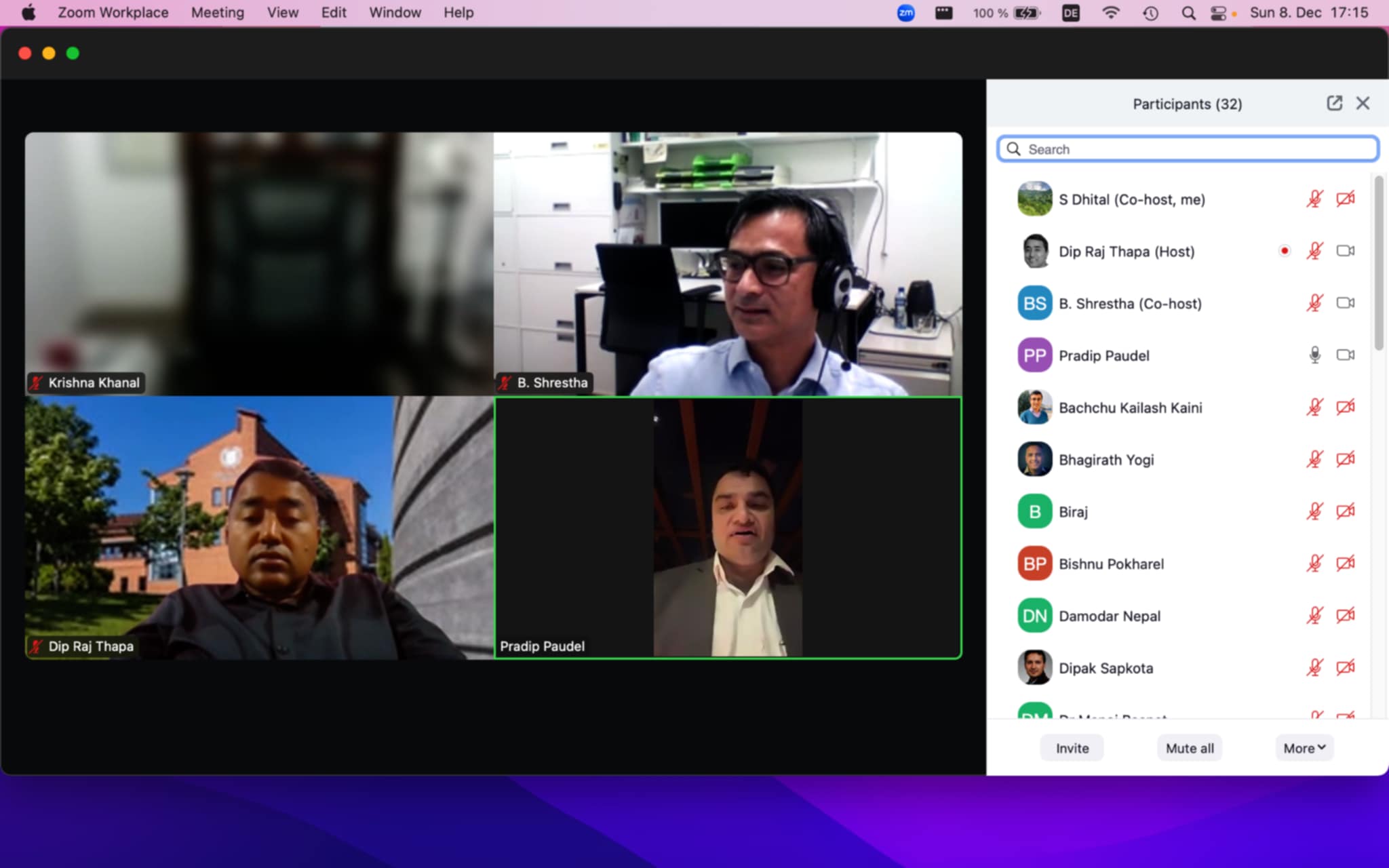
Task: Open the View menu
Action: 282,12
